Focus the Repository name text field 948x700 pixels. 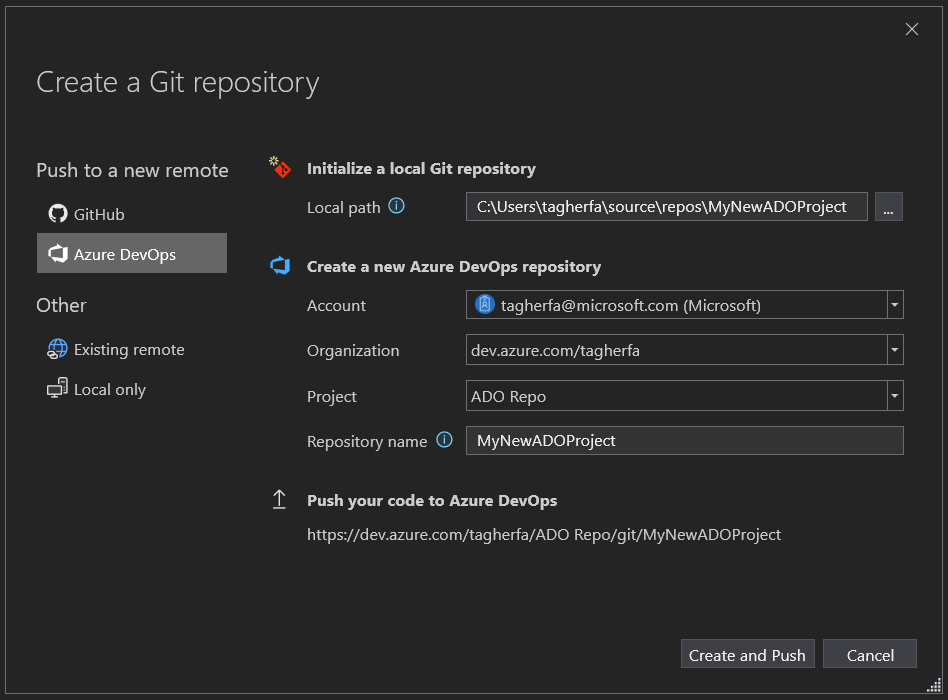pyautogui.click(x=684, y=441)
